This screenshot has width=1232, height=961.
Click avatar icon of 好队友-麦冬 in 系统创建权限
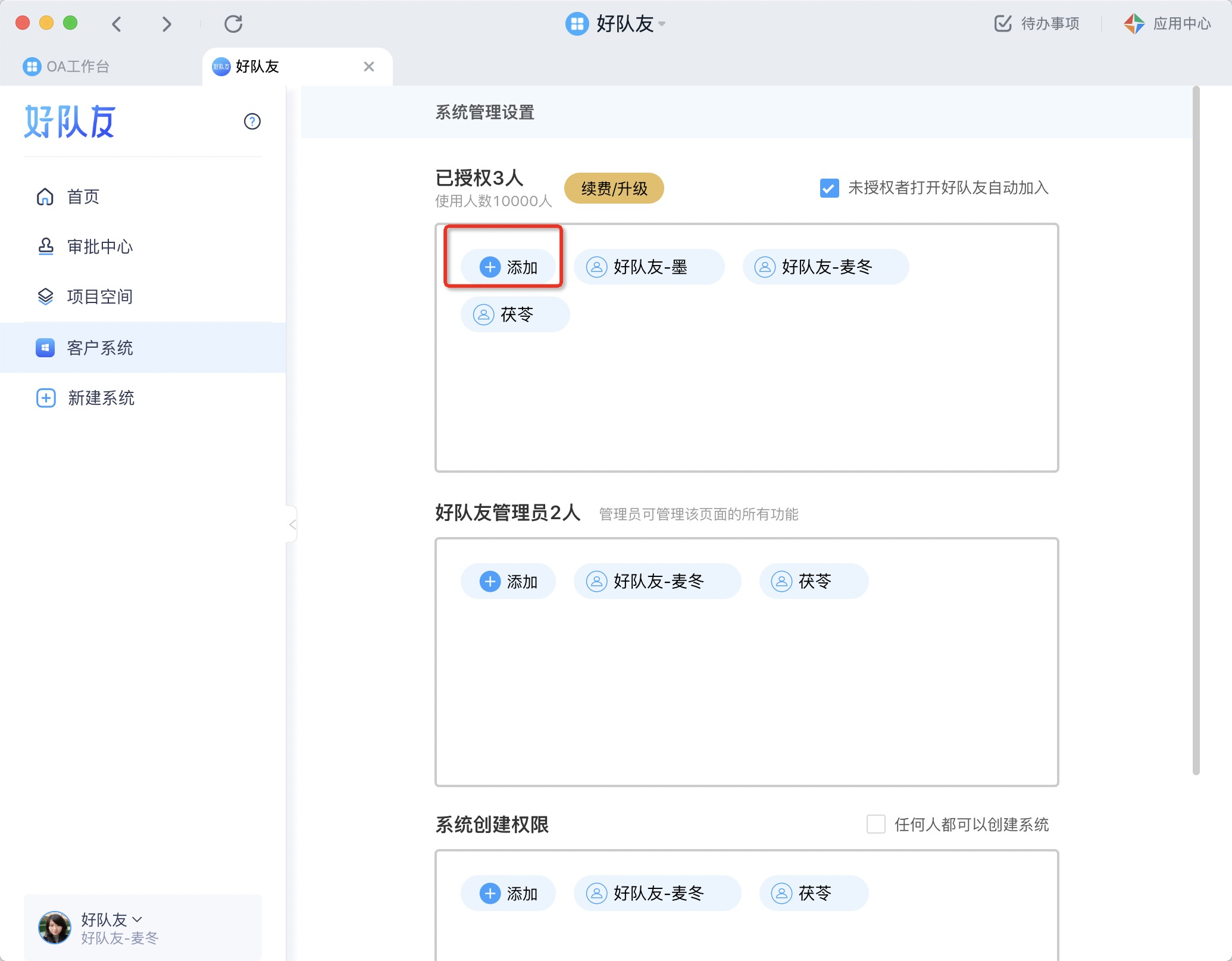(596, 893)
